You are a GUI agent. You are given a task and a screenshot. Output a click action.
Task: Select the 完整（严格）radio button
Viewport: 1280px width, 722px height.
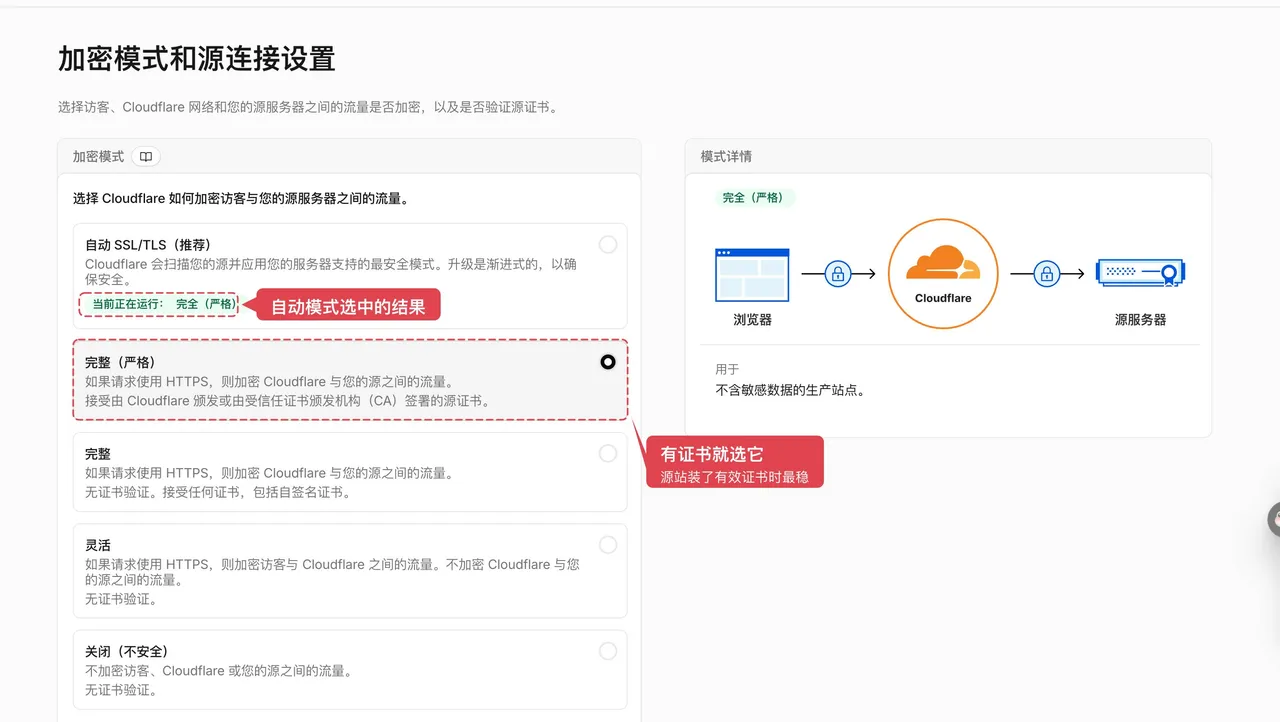608,362
